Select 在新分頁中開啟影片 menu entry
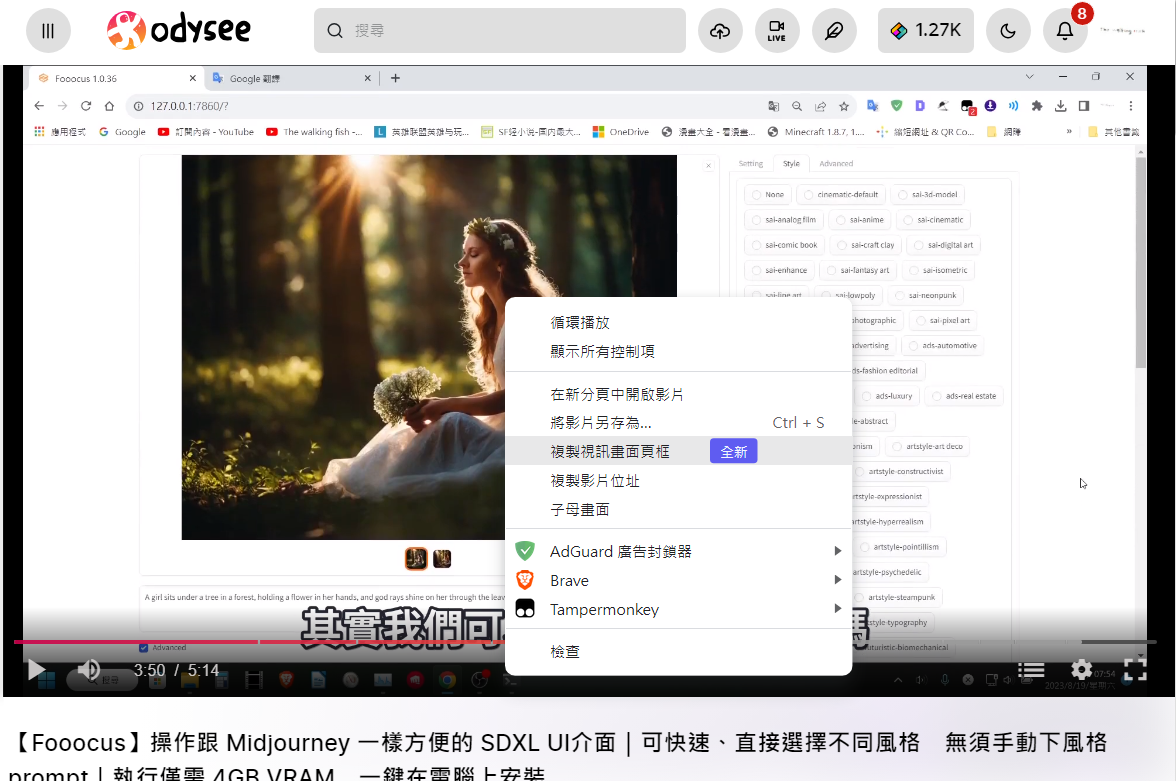 point(679,394)
